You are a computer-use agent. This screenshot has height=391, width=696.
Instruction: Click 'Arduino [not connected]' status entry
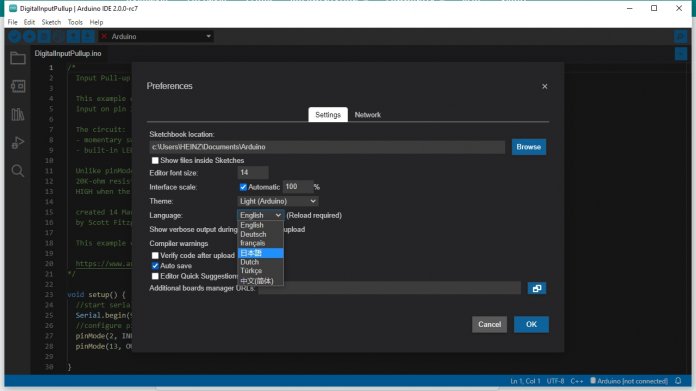[629, 381]
